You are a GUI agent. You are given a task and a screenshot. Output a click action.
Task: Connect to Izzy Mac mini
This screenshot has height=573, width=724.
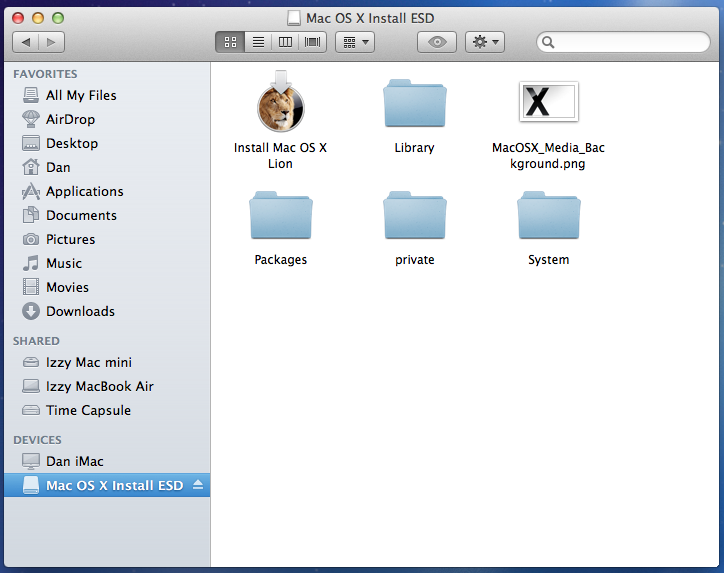point(107,362)
